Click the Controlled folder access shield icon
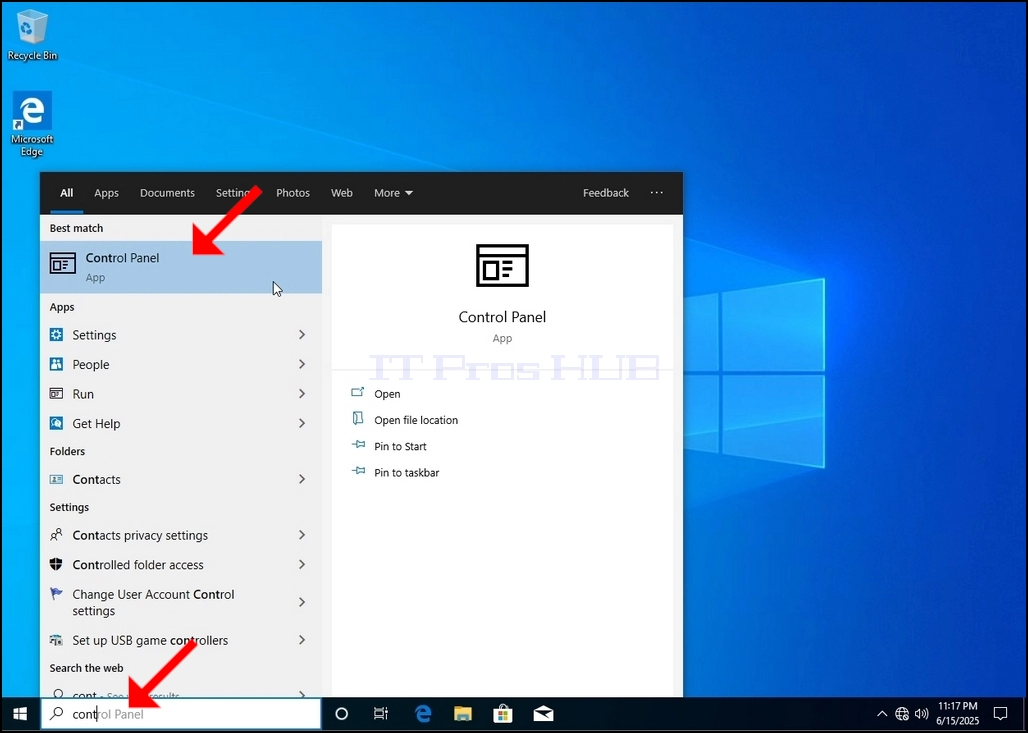Screen dimensions: 1028x733 coord(56,565)
